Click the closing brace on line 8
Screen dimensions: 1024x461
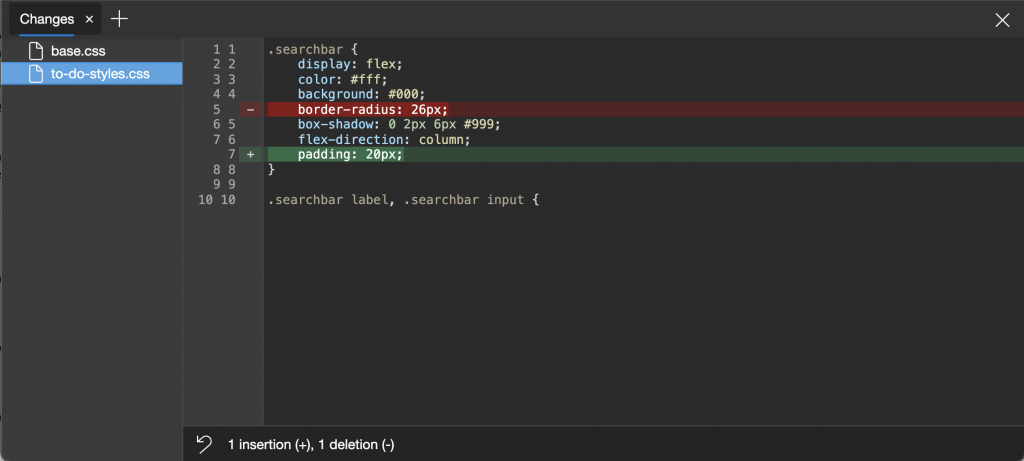272,170
